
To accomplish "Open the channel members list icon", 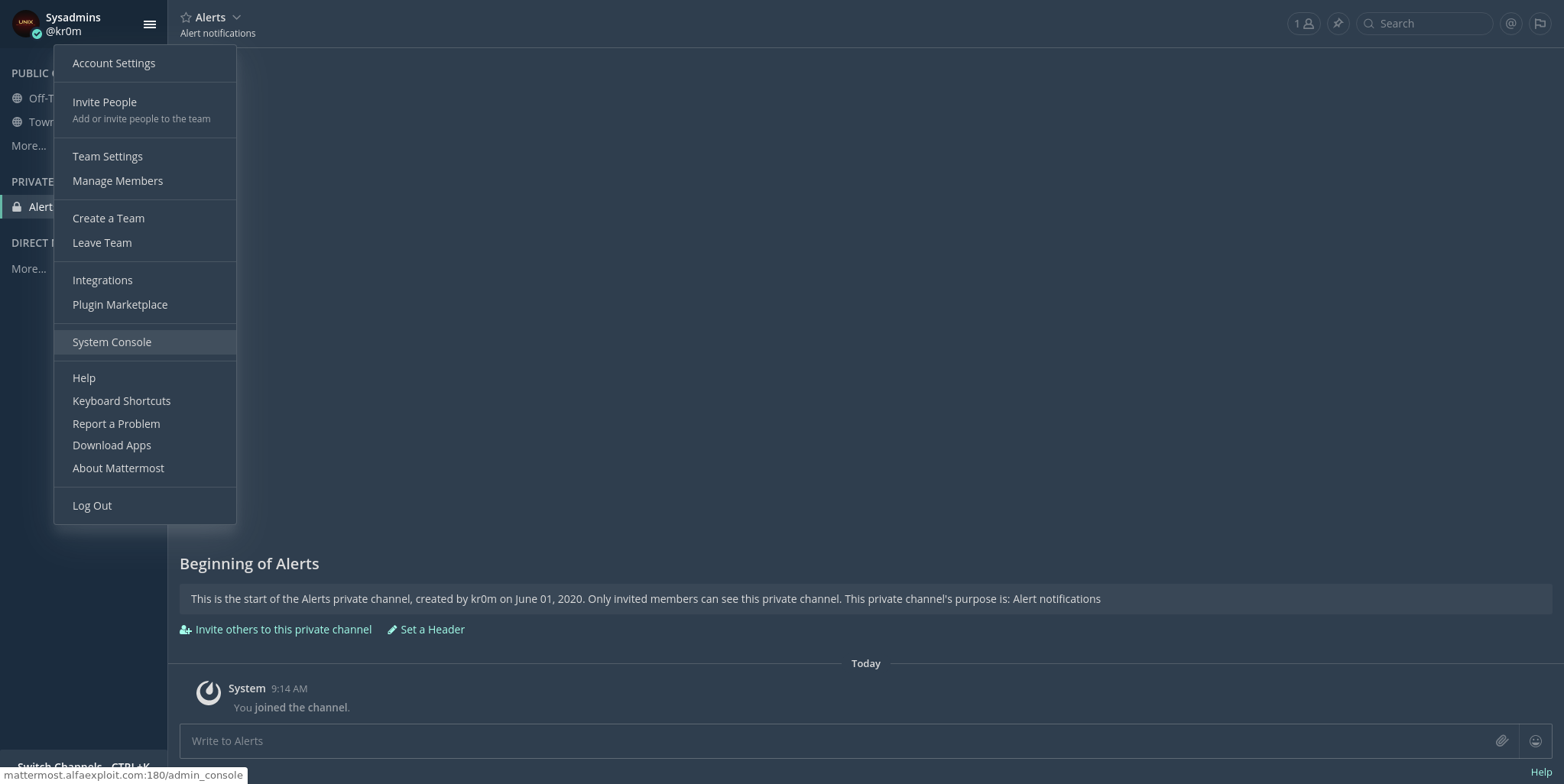I will (1303, 24).
